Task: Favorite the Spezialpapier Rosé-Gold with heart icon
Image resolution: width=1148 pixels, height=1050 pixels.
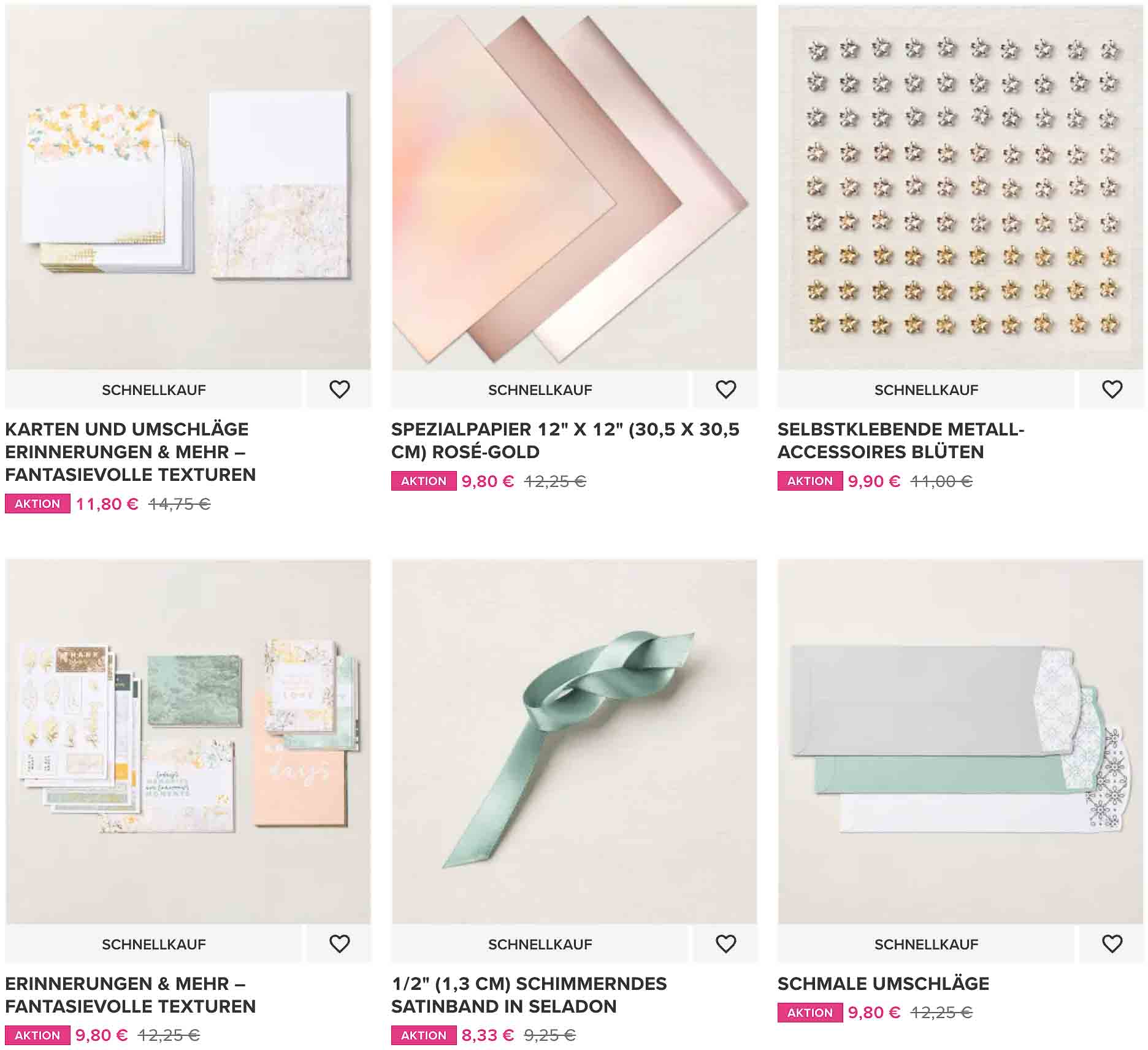Action: click(725, 390)
